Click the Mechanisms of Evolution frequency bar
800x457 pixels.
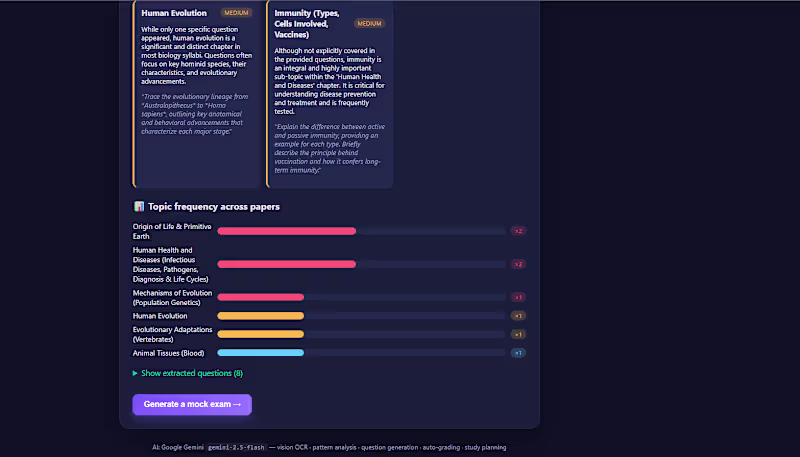[x=261, y=297]
